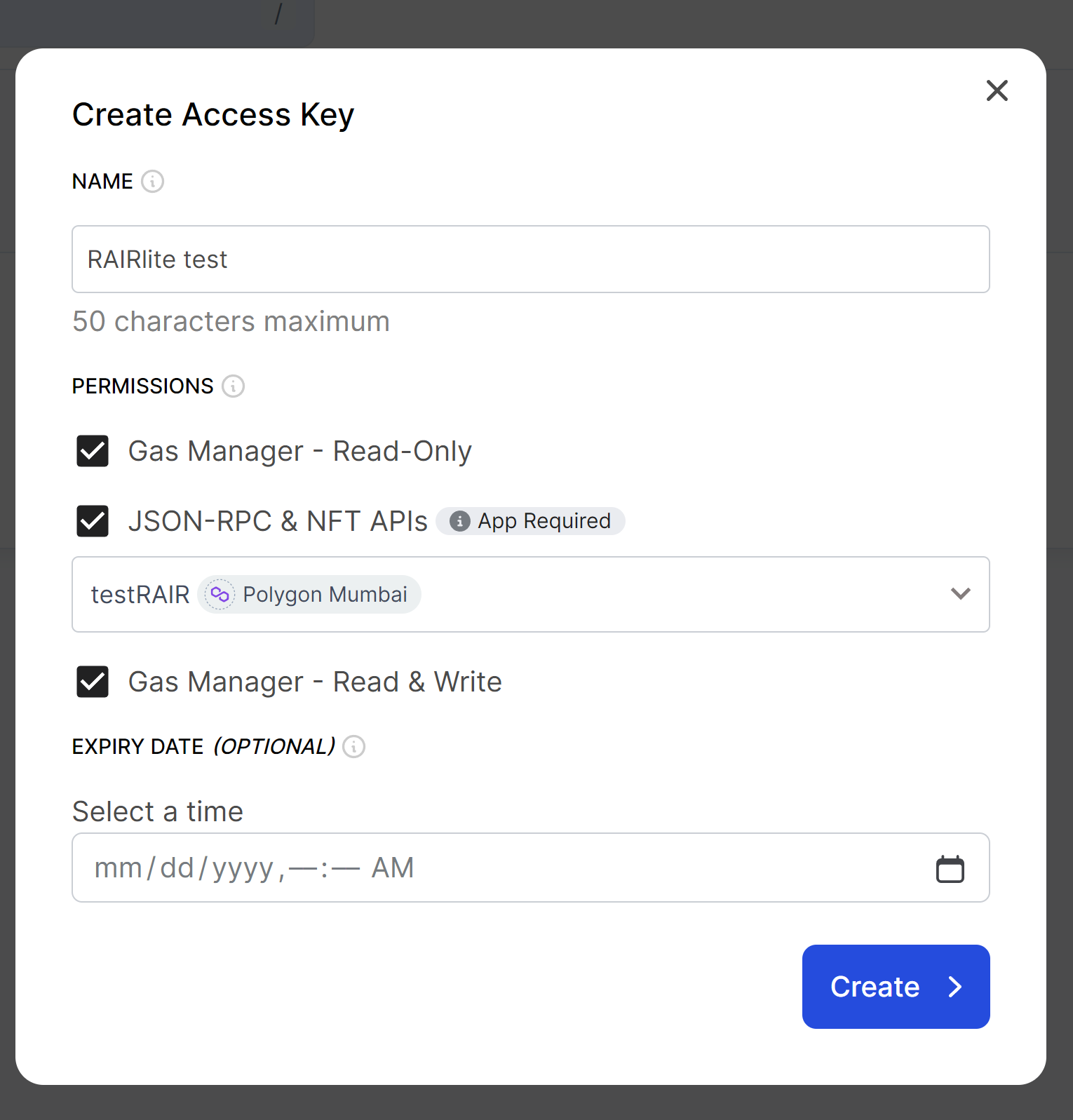Click the app selector chevron arrow
Screen dimensions: 1073x1120
(x=960, y=594)
